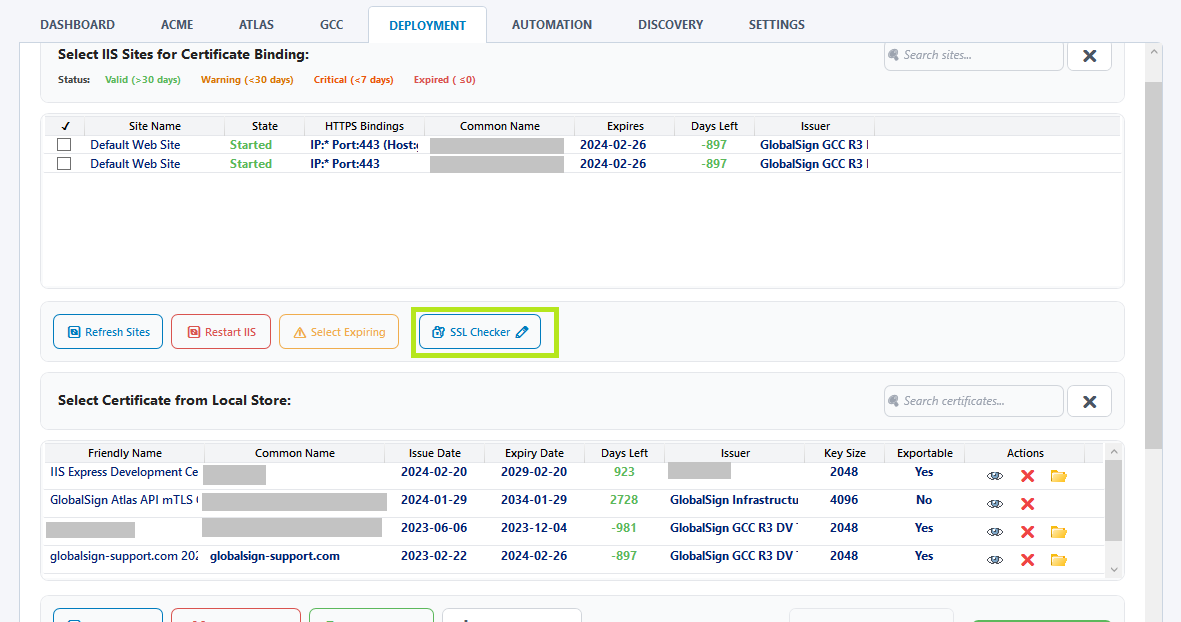Image resolution: width=1181 pixels, height=622 pixels.
Task: Sort sites by Days Left column header
Action: click(x=714, y=126)
